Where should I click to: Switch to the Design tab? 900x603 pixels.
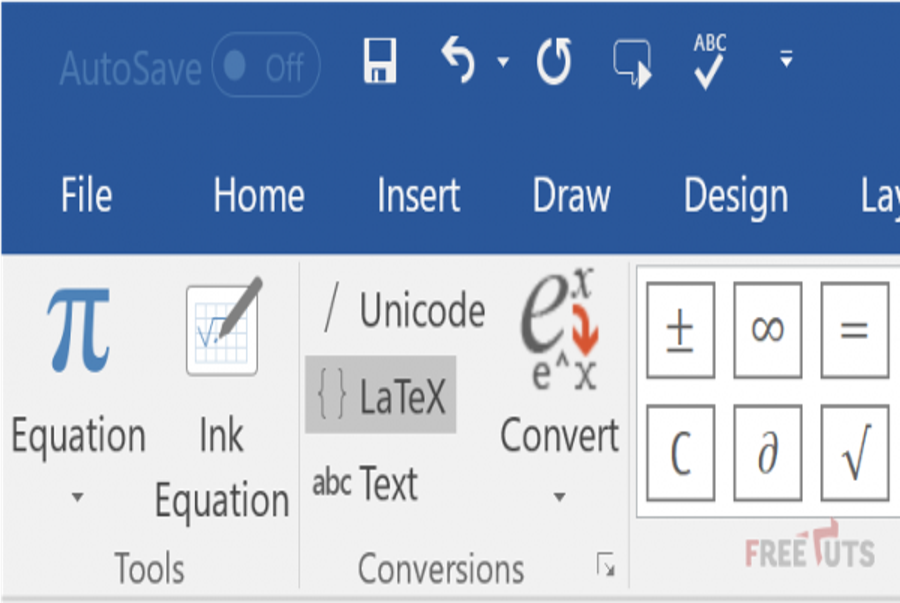point(736,197)
